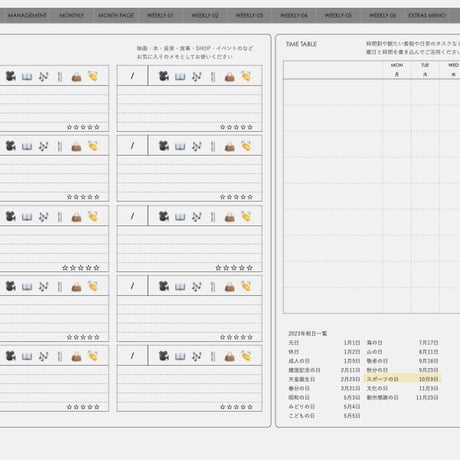Click the MON column header
This screenshot has height=460, width=460.
(x=397, y=70)
